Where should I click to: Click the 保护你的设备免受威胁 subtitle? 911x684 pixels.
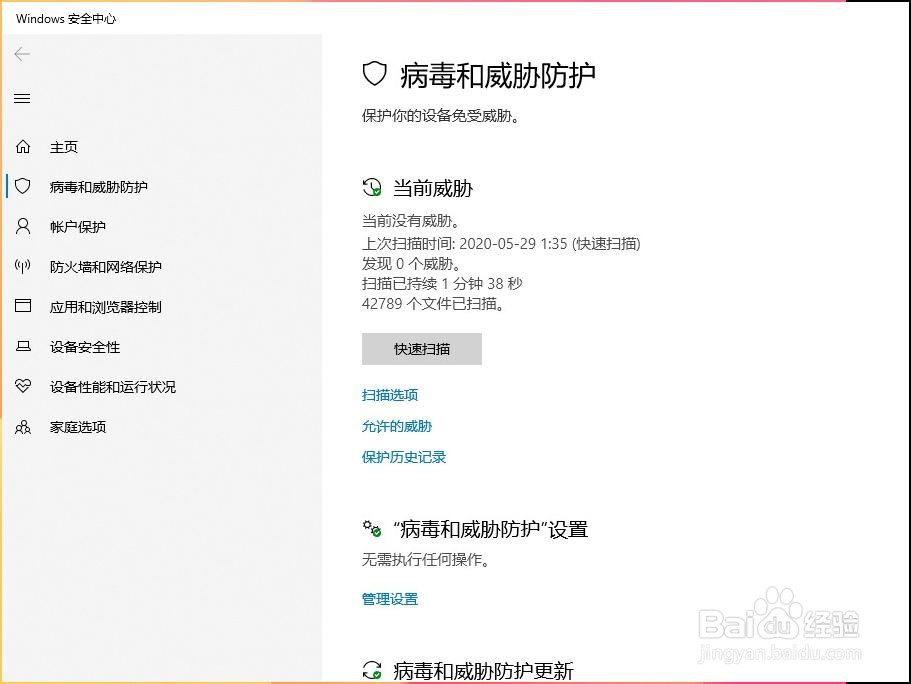tap(440, 116)
